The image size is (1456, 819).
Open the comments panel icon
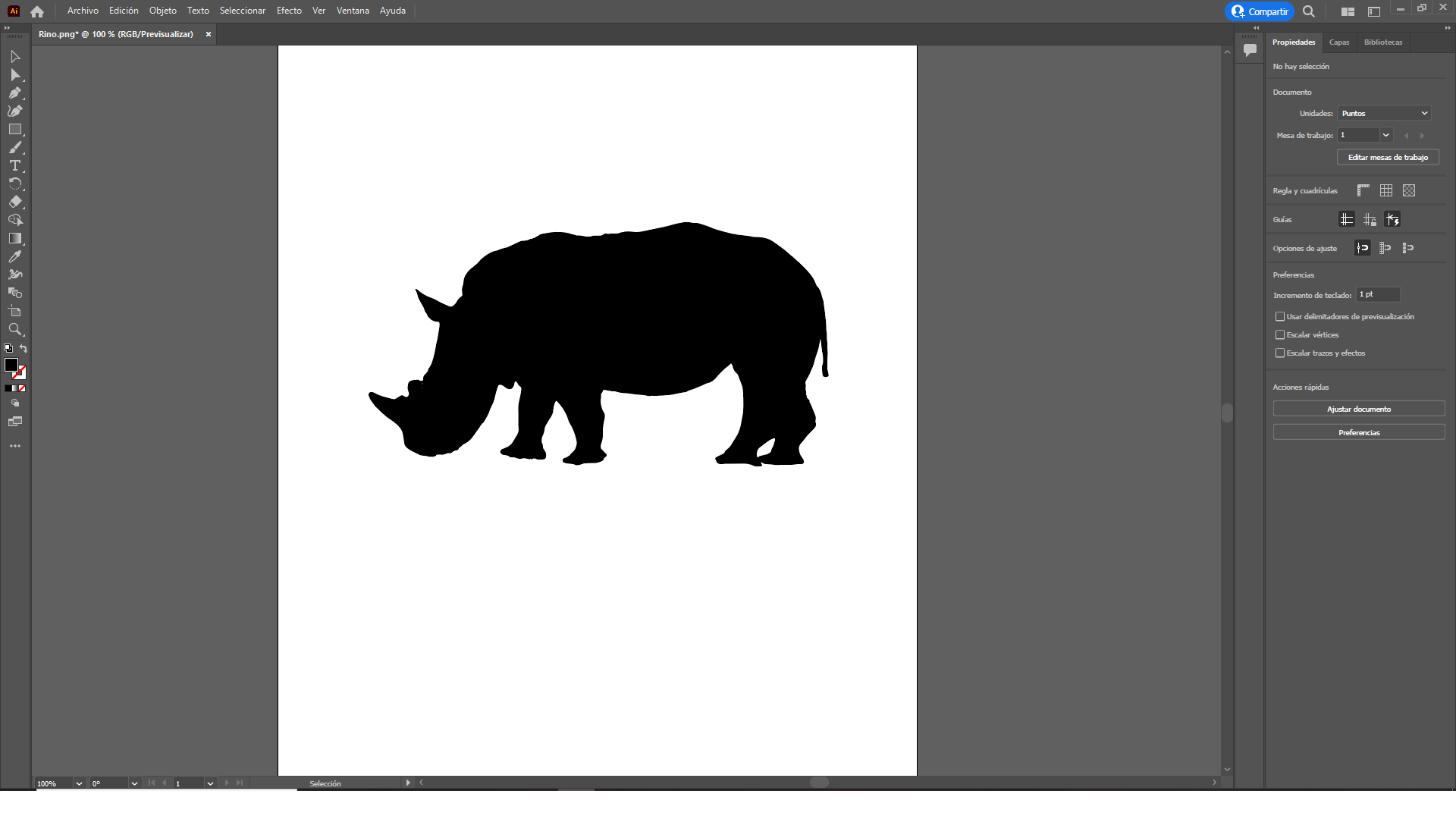(x=1250, y=50)
